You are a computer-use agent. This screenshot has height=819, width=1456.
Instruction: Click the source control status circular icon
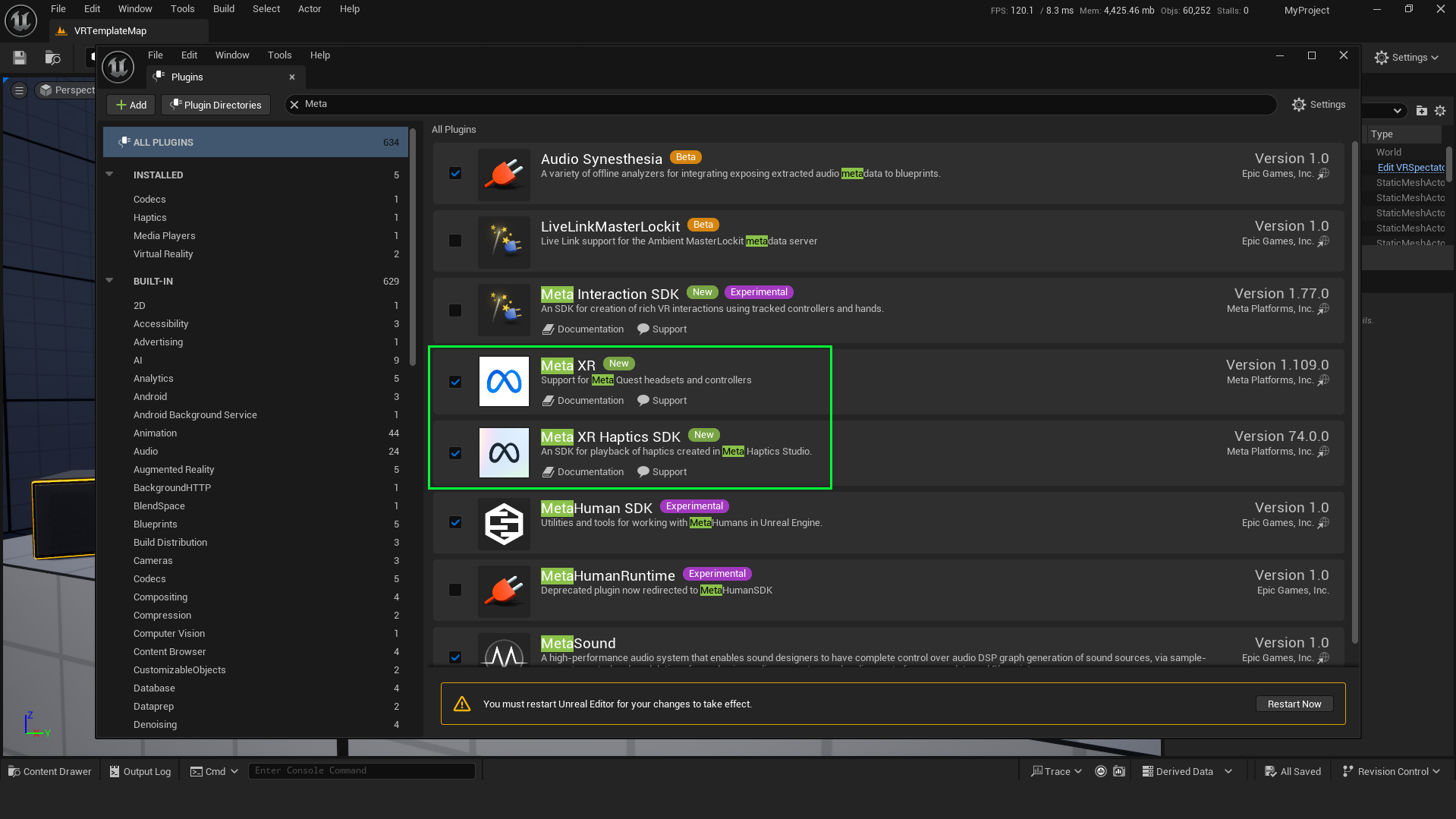pos(1101,771)
